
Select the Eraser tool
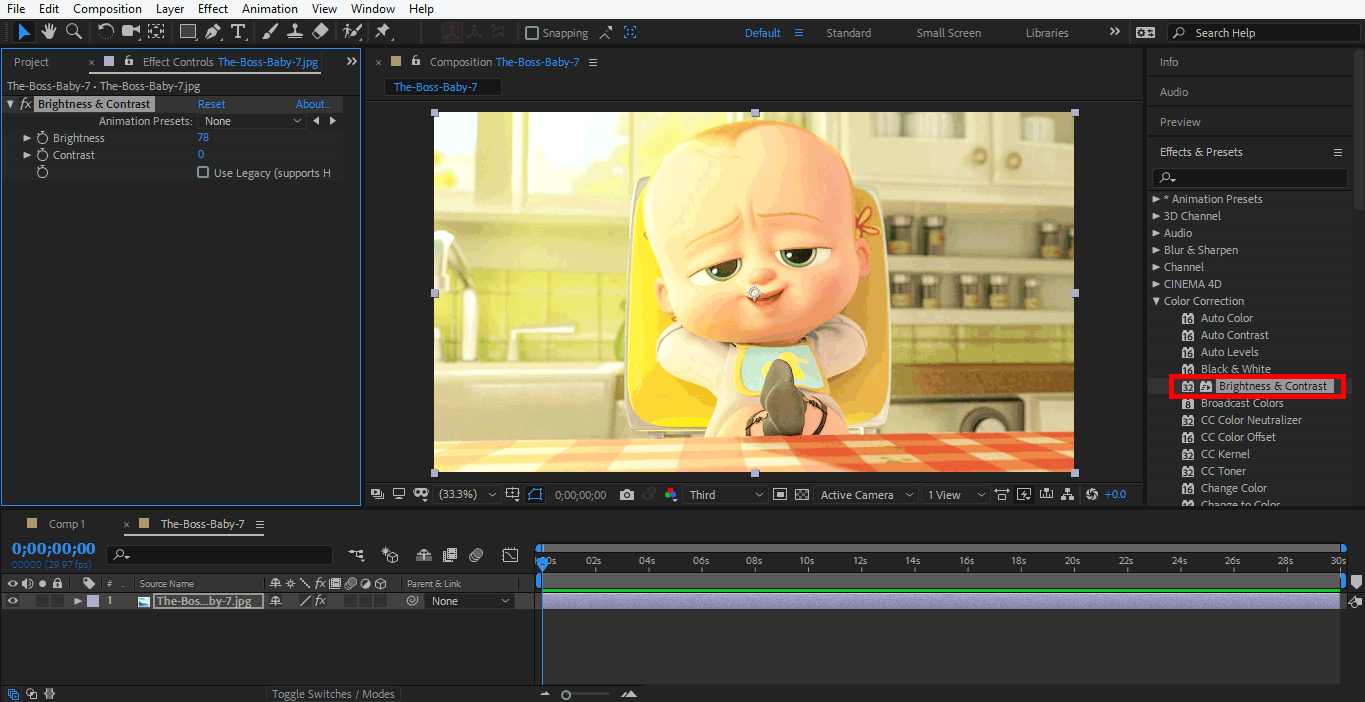pos(320,32)
